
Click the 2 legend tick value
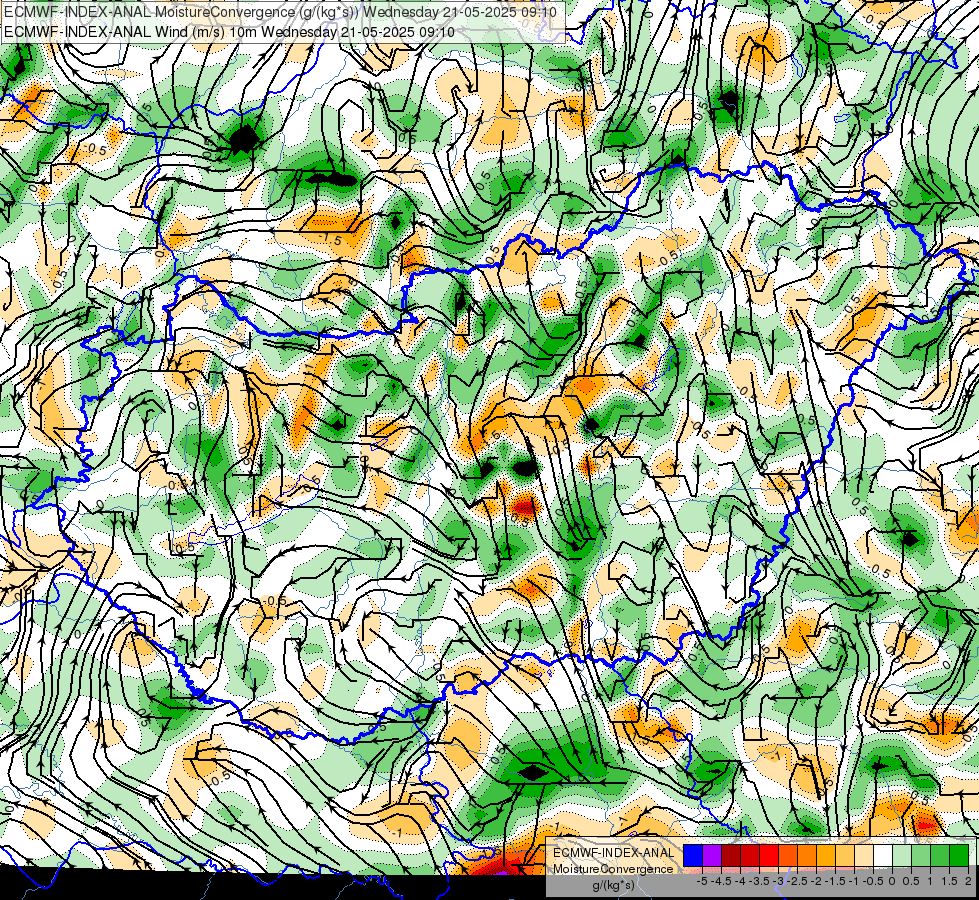968,881
